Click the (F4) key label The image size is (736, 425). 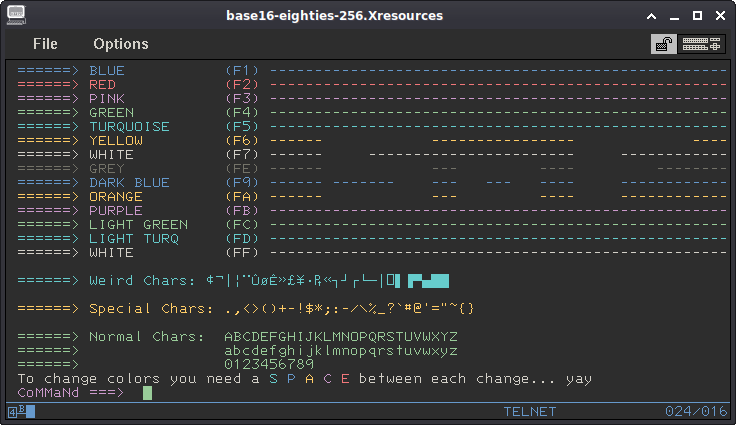click(242, 113)
